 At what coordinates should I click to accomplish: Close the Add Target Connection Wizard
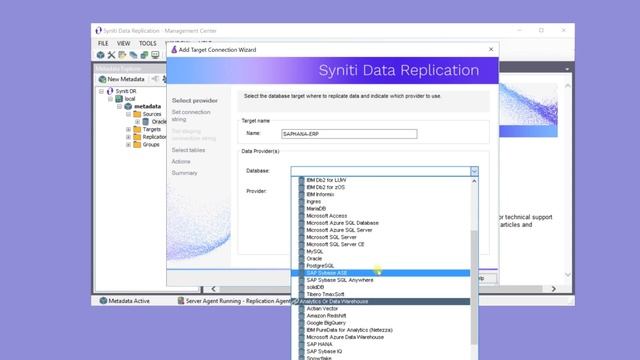(x=491, y=49)
